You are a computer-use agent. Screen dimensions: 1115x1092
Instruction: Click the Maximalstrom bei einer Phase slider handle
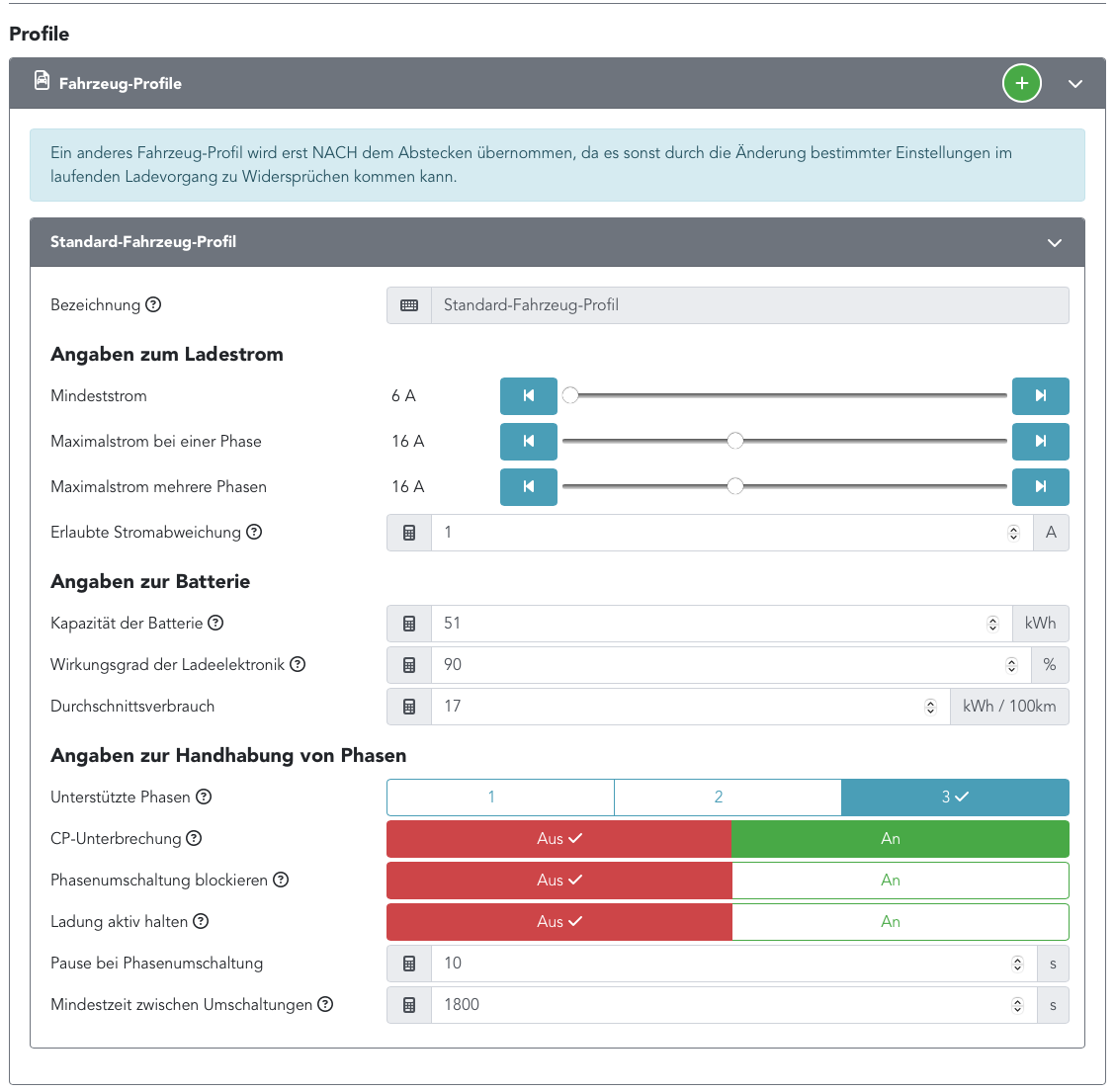click(x=735, y=441)
